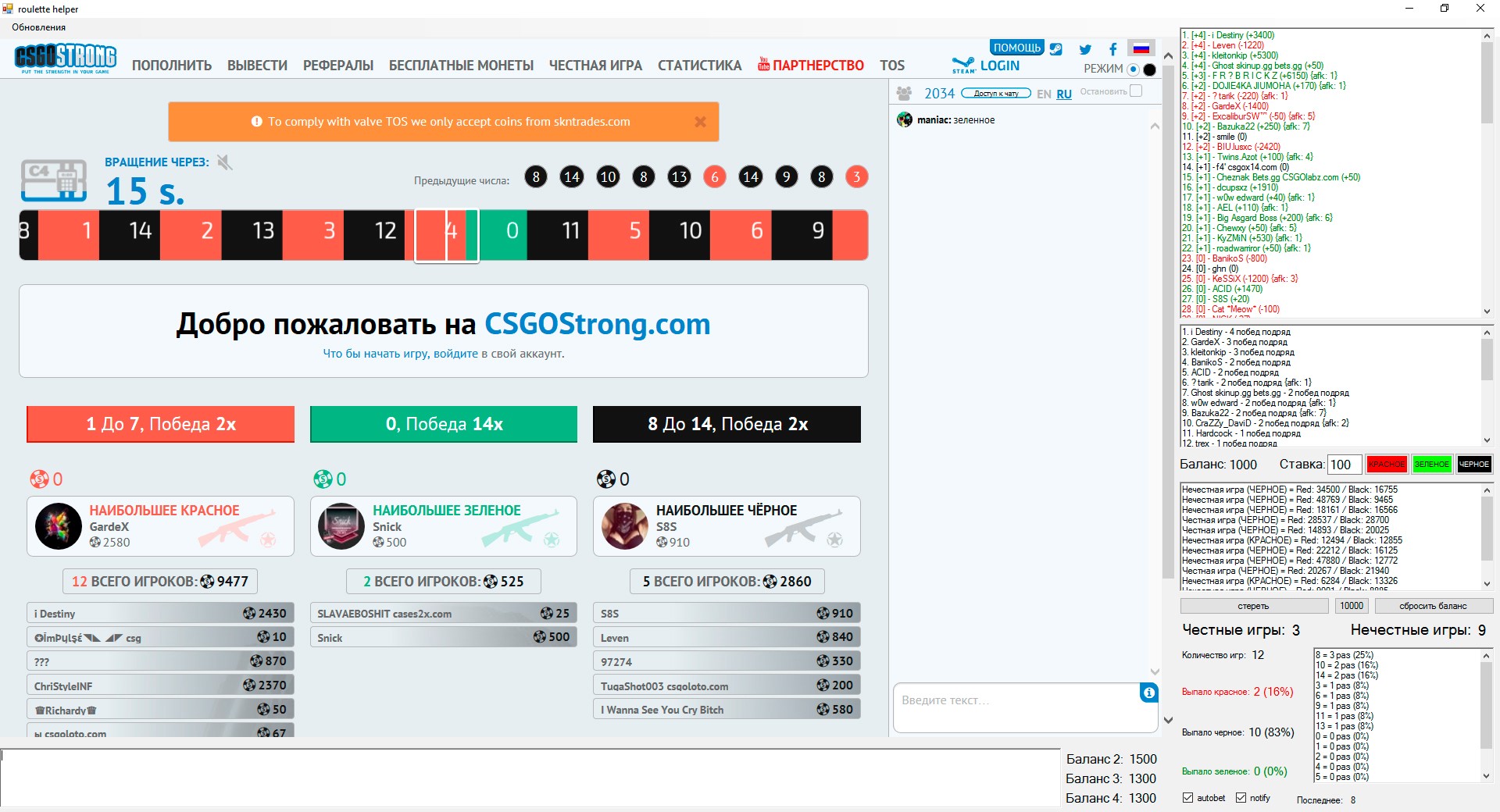Click the КРАСНОЕ red helper button
The width and height of the screenshot is (1500, 812).
[1387, 464]
